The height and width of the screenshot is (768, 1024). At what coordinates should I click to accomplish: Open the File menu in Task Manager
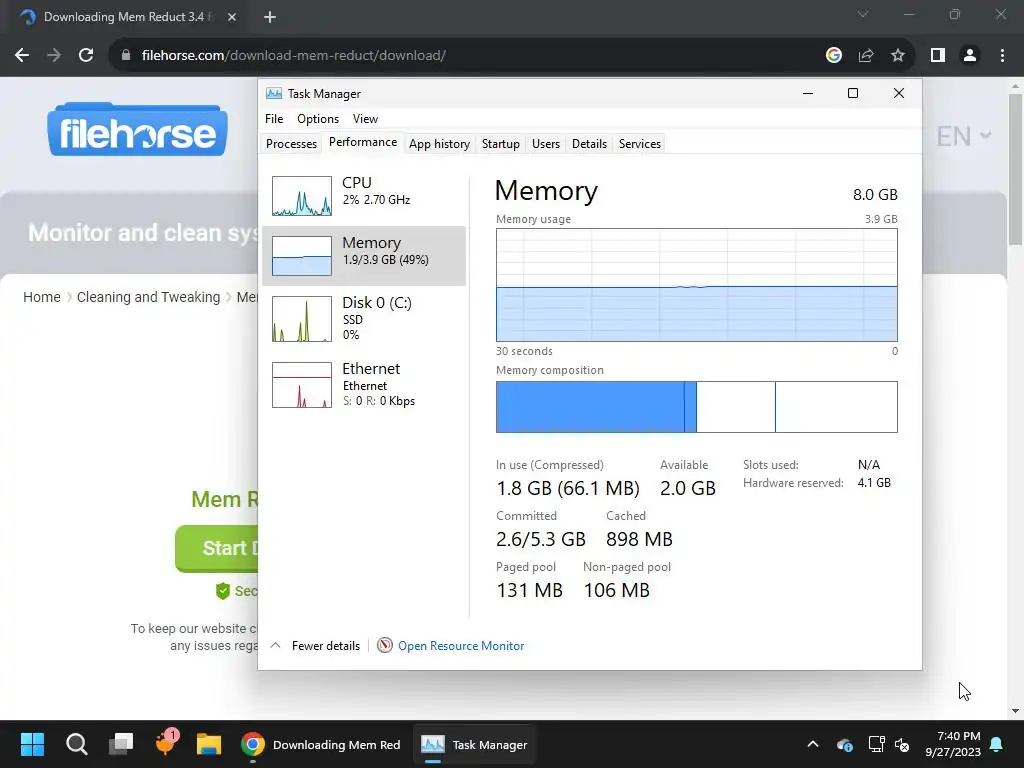(274, 119)
